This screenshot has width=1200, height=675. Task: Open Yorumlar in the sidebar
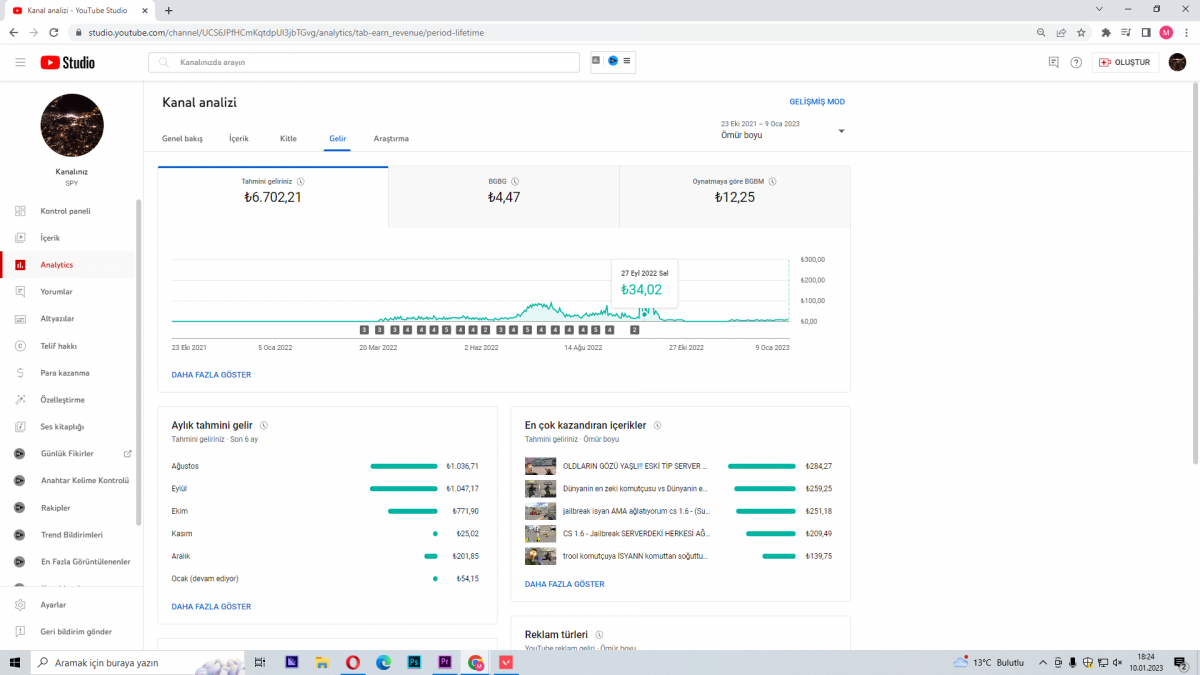click(x=56, y=292)
